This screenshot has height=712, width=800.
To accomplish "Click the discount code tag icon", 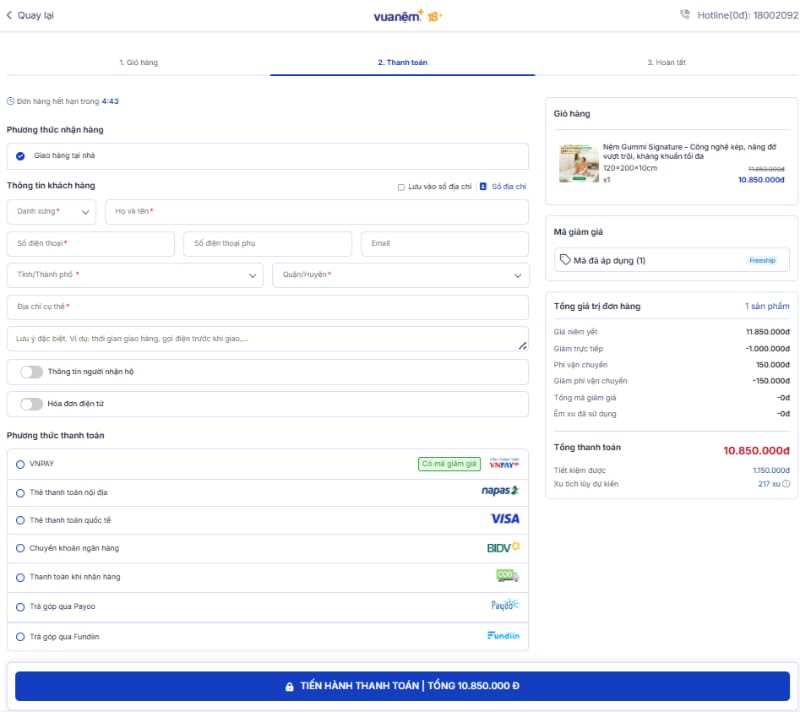I will (566, 260).
